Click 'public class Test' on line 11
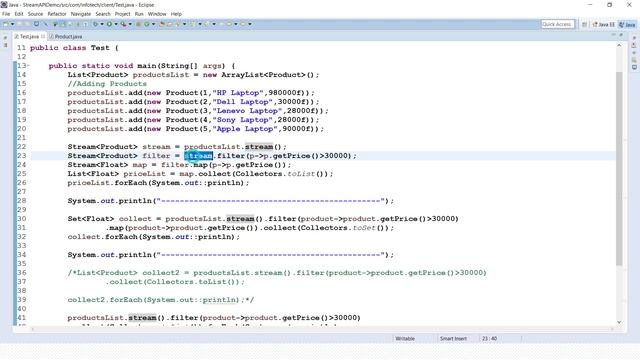640x360 pixels. coord(70,48)
